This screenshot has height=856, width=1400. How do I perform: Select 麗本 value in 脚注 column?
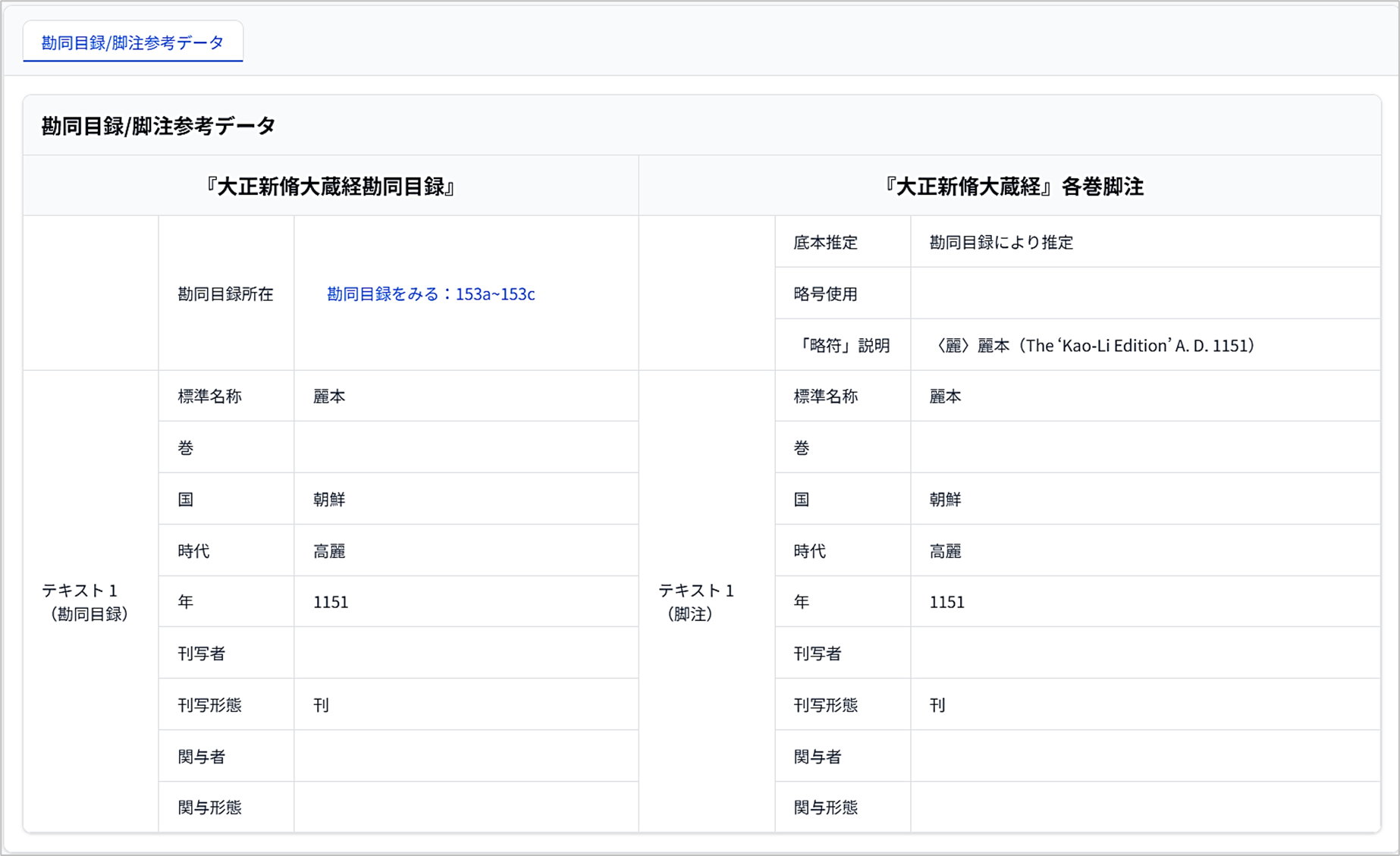pos(945,397)
